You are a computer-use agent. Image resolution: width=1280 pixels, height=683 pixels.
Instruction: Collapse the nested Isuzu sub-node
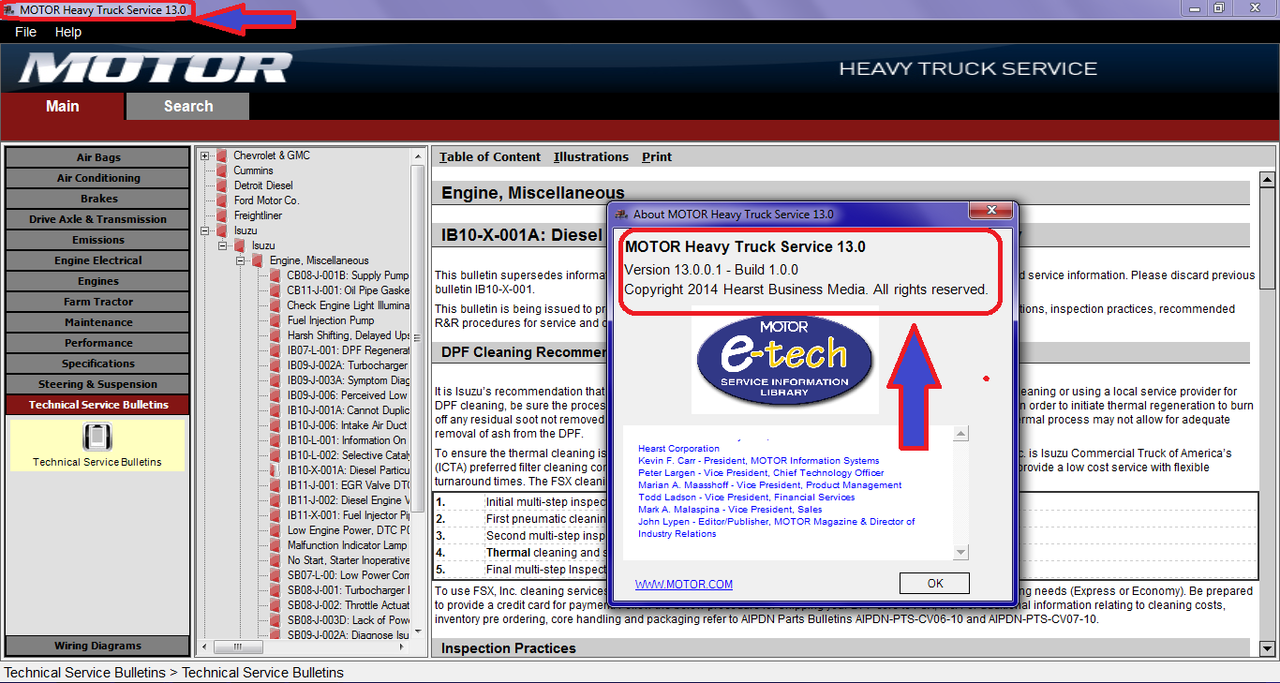pyautogui.click(x=224, y=246)
